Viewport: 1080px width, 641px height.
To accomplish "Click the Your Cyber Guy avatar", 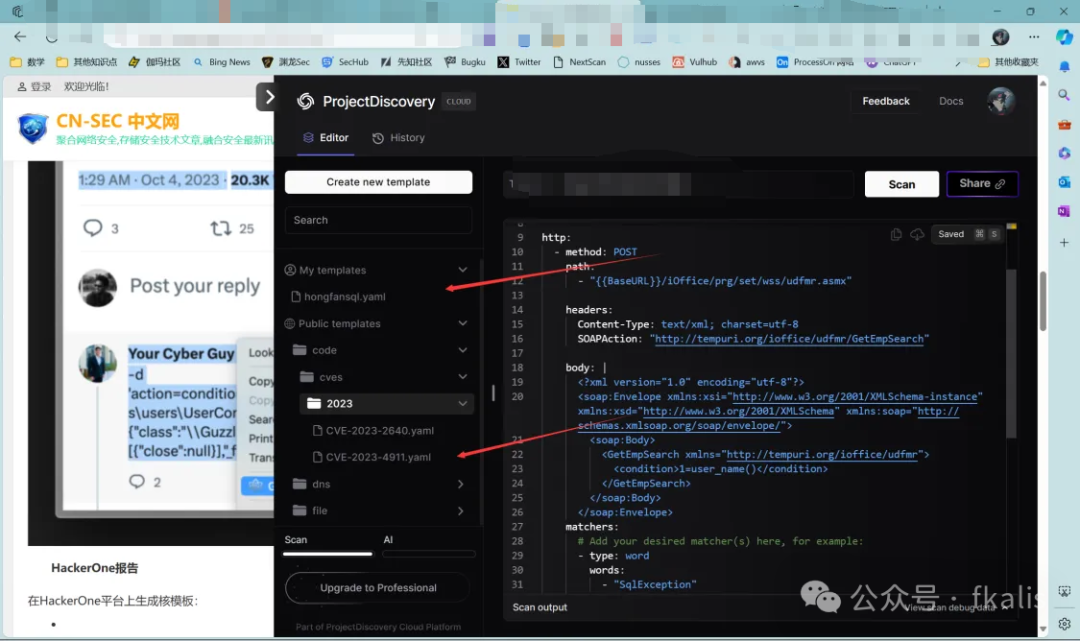I will (98, 364).
